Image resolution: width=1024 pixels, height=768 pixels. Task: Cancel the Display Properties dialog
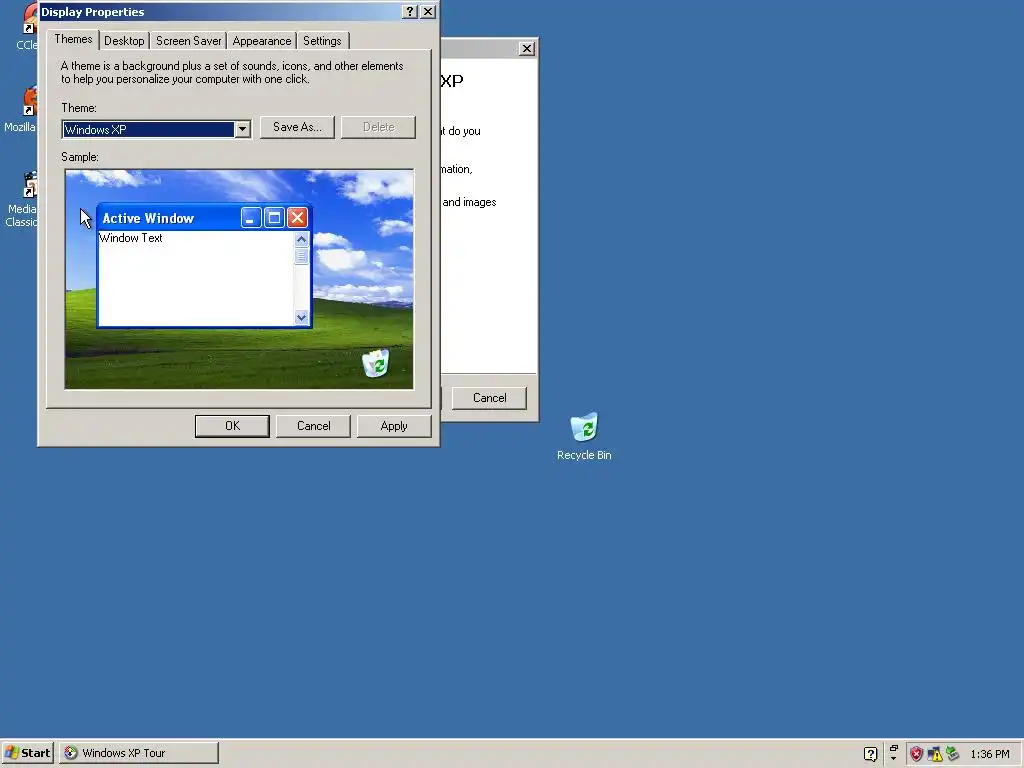[x=313, y=426]
